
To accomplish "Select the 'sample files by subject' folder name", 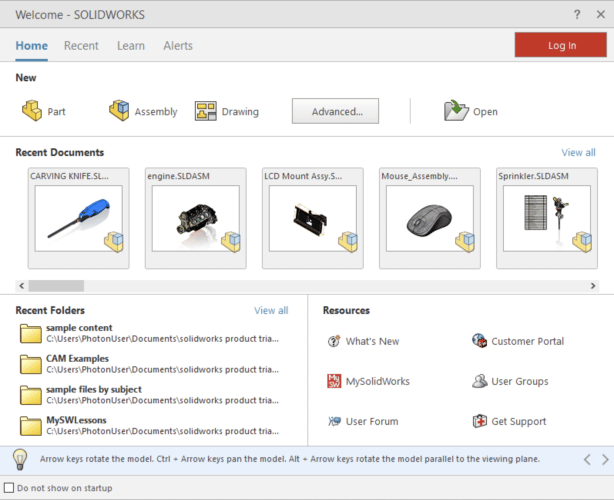I will [94, 389].
